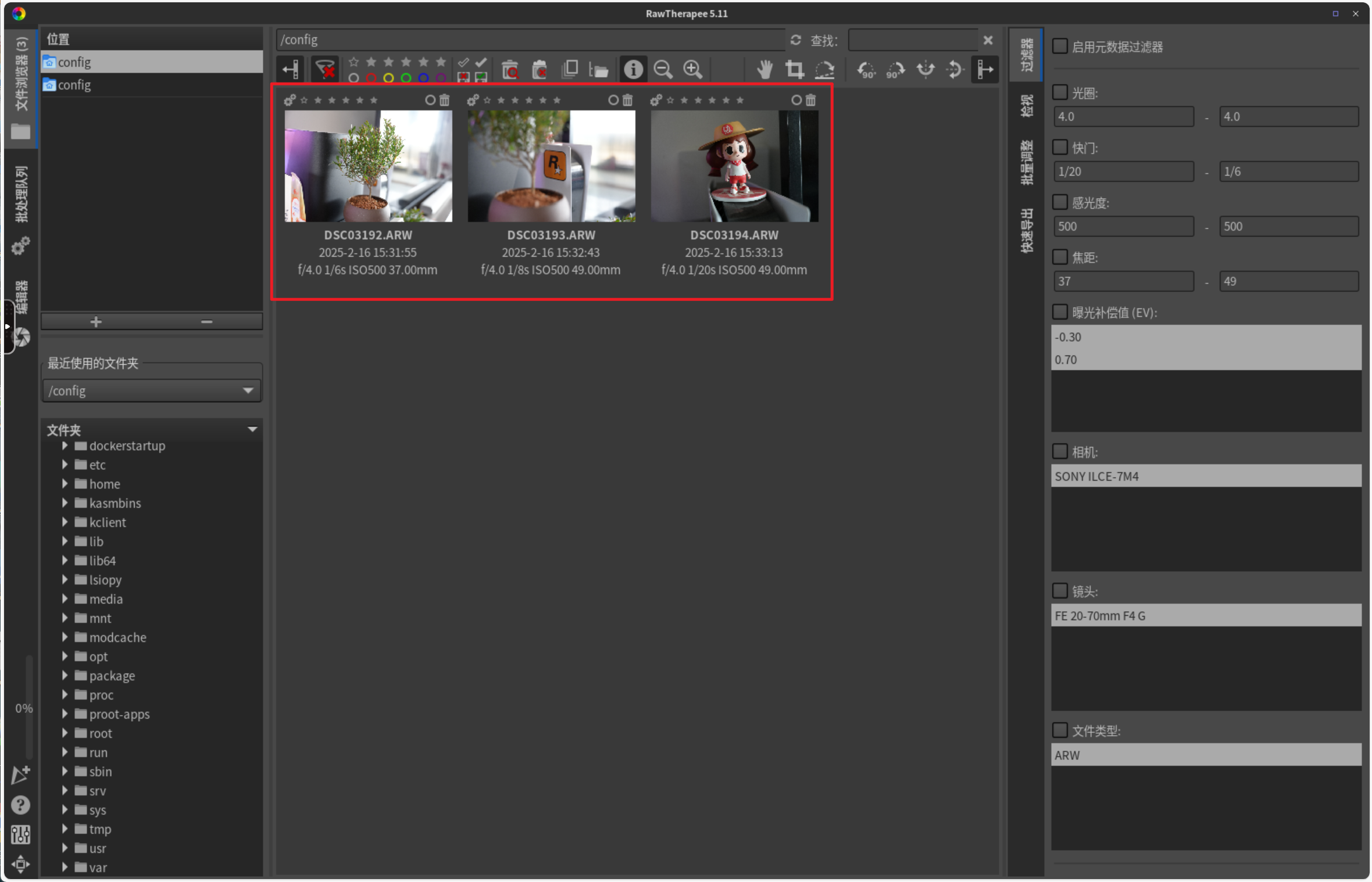This screenshot has height=882, width=1372.
Task: Select the crop tool
Action: [x=794, y=70]
